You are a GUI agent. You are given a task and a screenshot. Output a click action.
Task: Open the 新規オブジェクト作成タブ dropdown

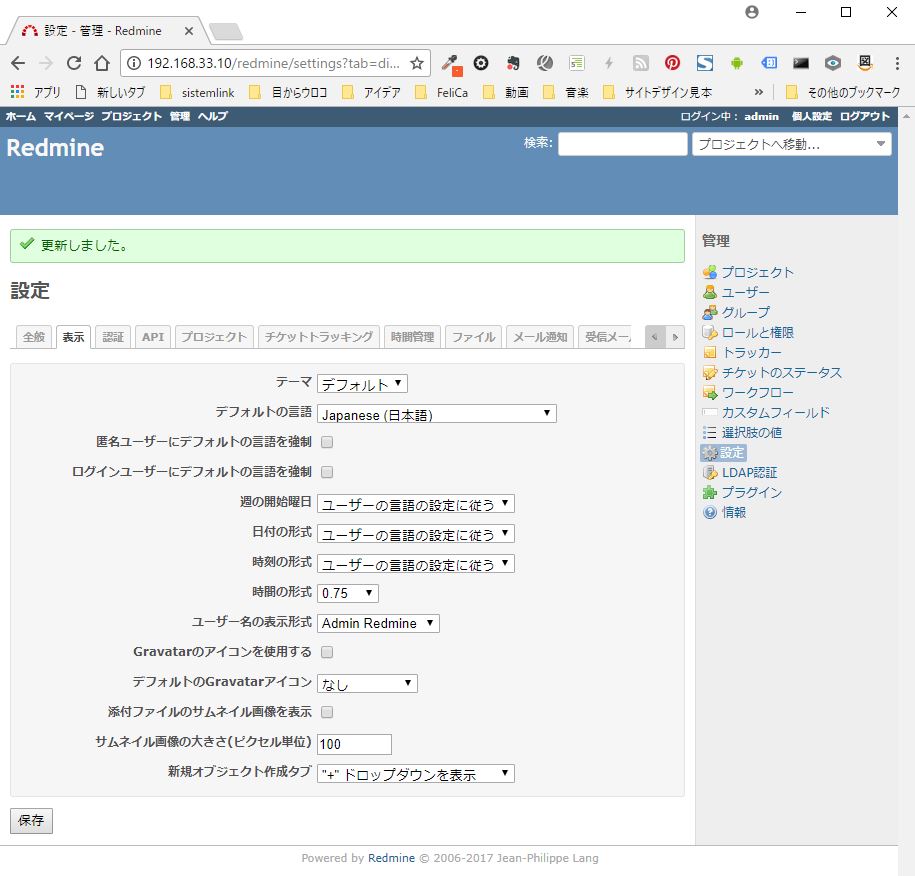click(415, 773)
